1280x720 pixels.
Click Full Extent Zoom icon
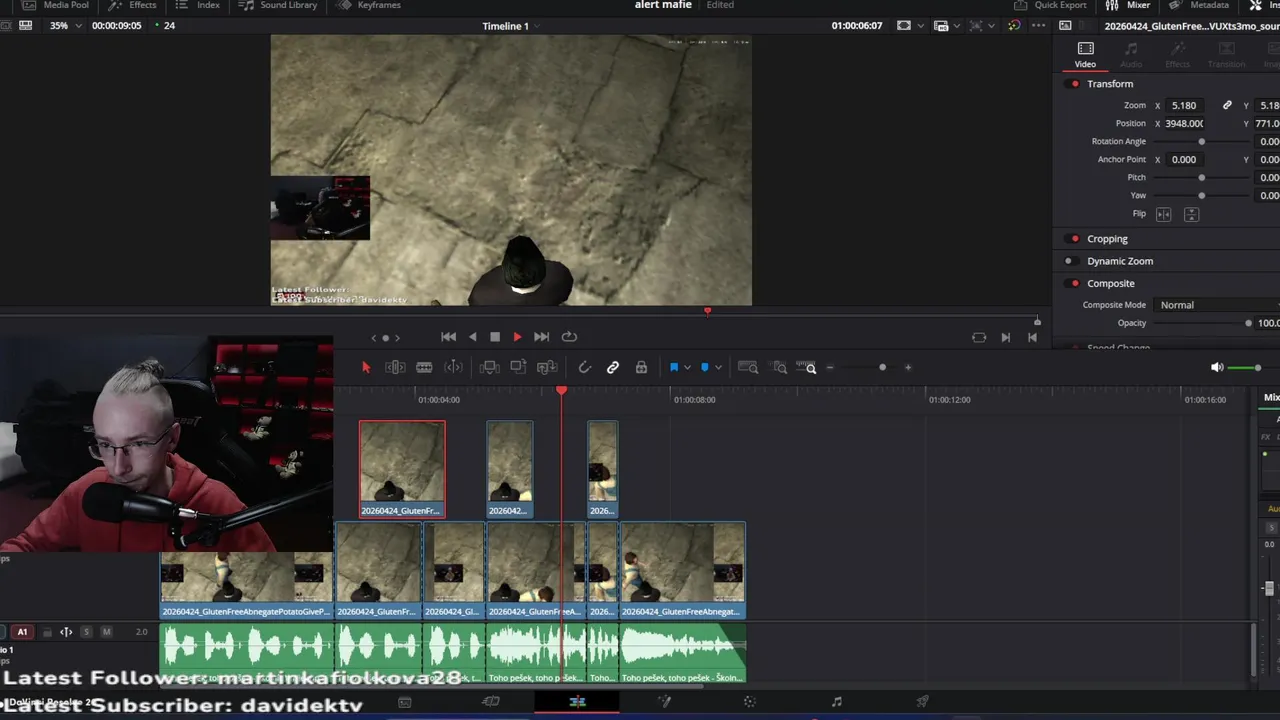point(748,368)
